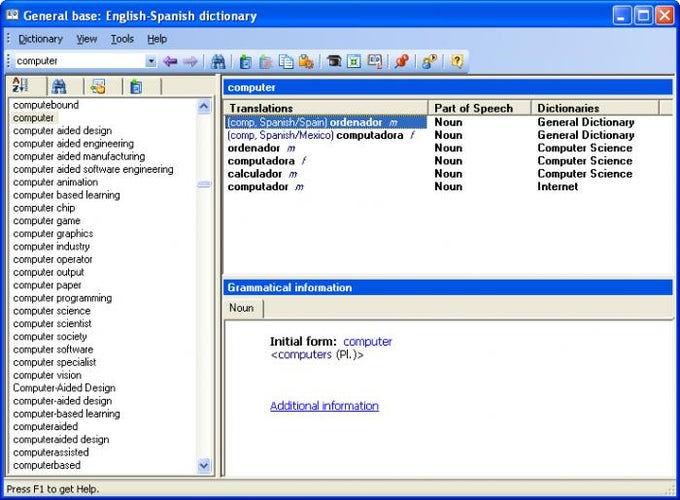
Task: Open the Tools menu
Action: [122, 39]
